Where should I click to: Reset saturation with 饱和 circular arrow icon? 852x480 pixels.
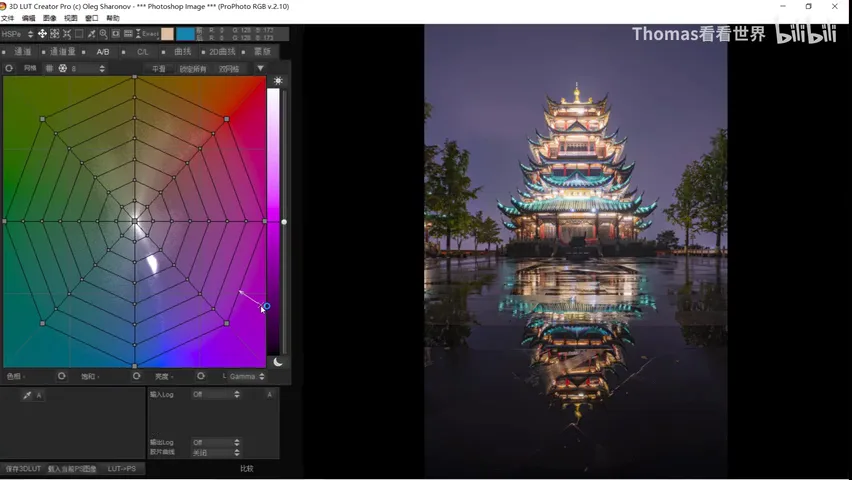pos(136,376)
